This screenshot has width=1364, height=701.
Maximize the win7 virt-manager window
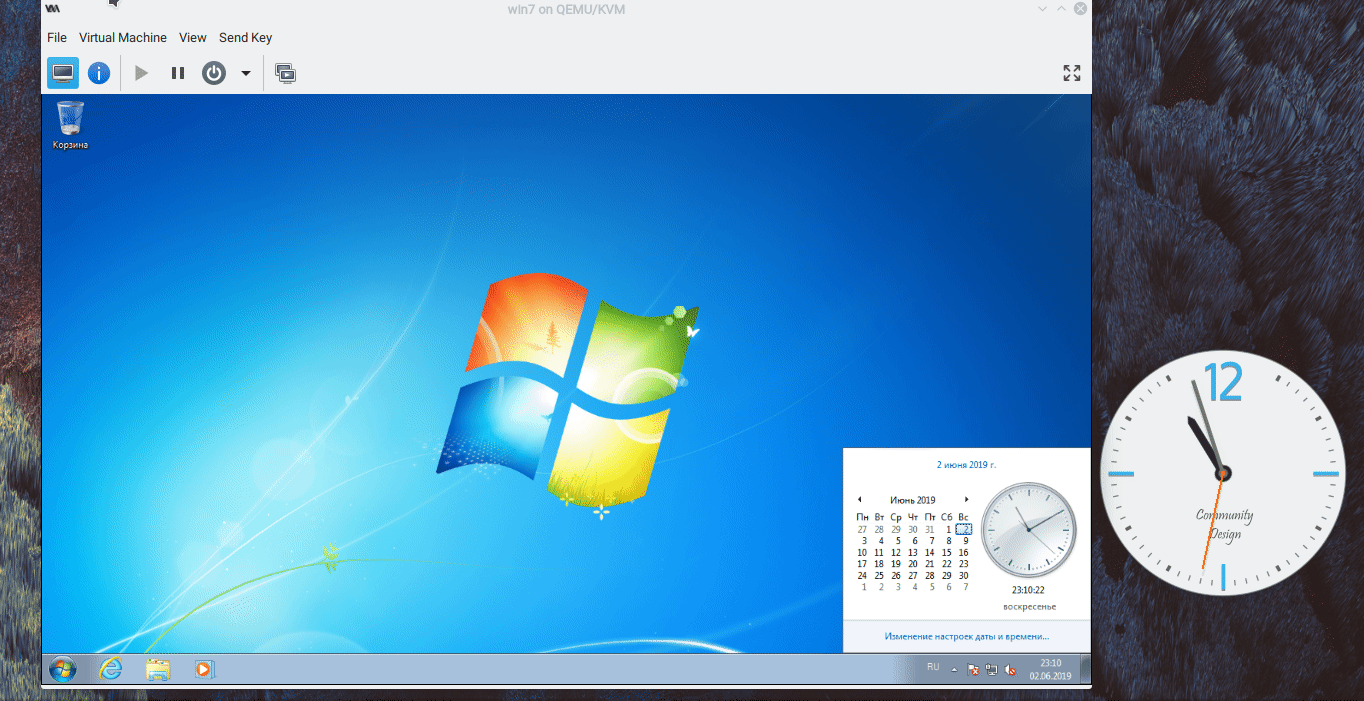(x=1062, y=8)
